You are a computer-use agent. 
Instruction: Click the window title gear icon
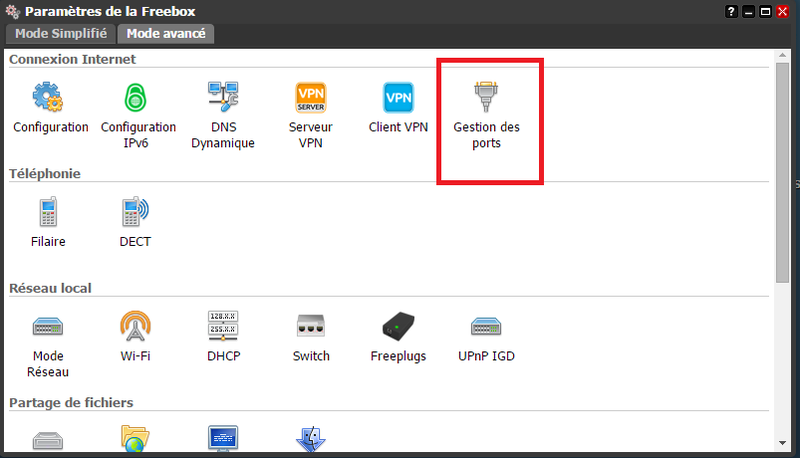[x=13, y=11]
